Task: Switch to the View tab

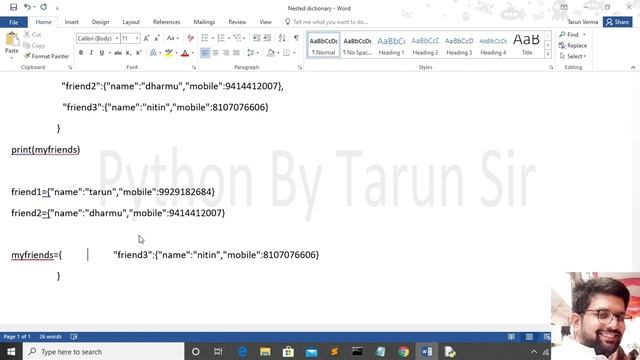Action: (265, 22)
